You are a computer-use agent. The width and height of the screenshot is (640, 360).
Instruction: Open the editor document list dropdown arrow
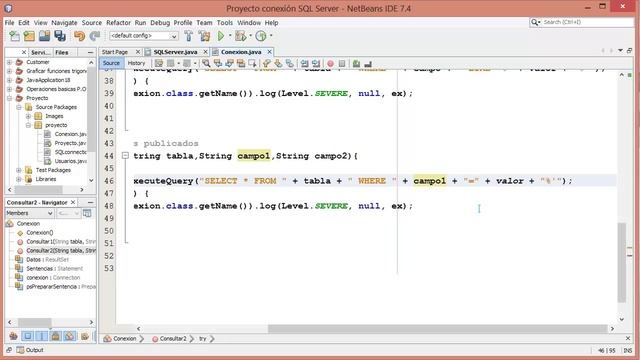(x=620, y=51)
